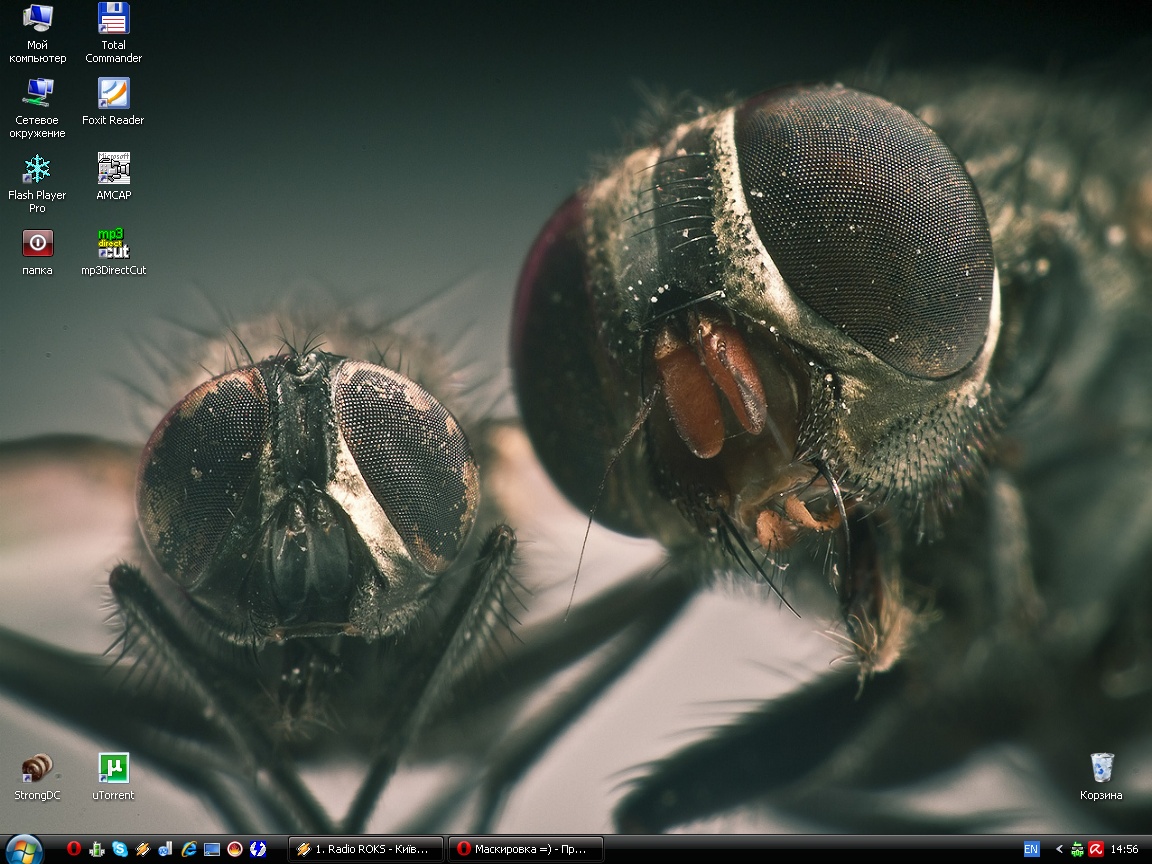
Task: Switch to Radio ROKS taskbar window
Action: (x=366, y=849)
